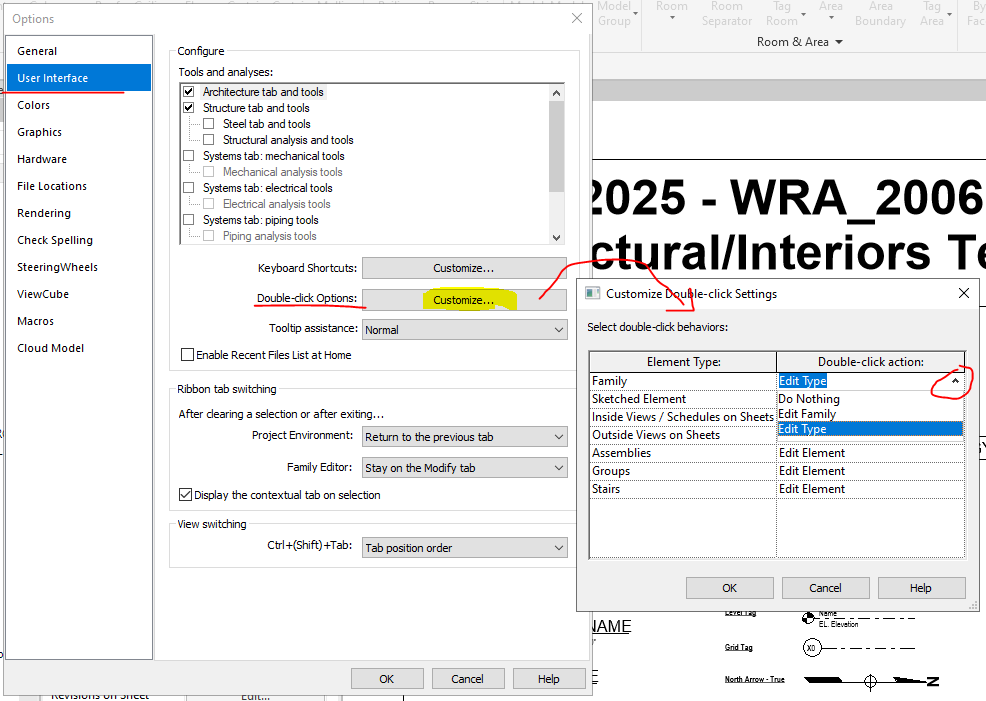Click Edit Element action for Assemblies

coord(870,453)
